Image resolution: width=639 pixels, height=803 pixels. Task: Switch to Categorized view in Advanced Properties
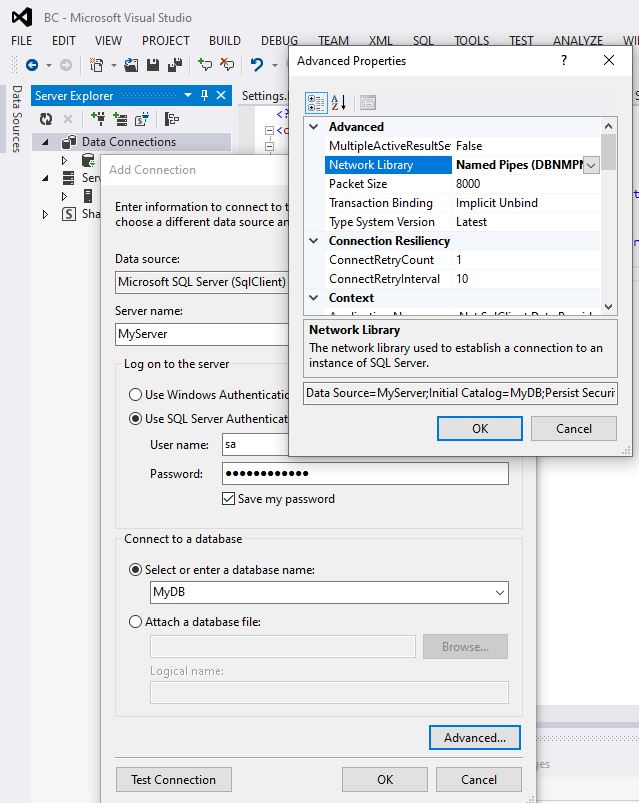[316, 103]
